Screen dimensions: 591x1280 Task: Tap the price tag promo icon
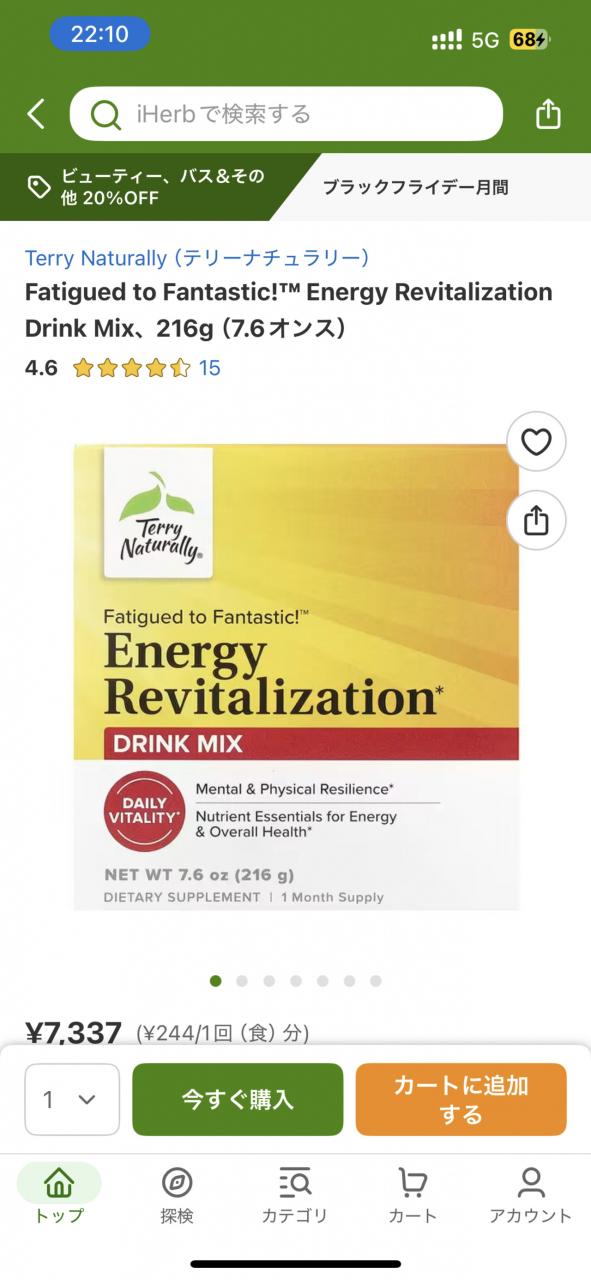(39, 187)
